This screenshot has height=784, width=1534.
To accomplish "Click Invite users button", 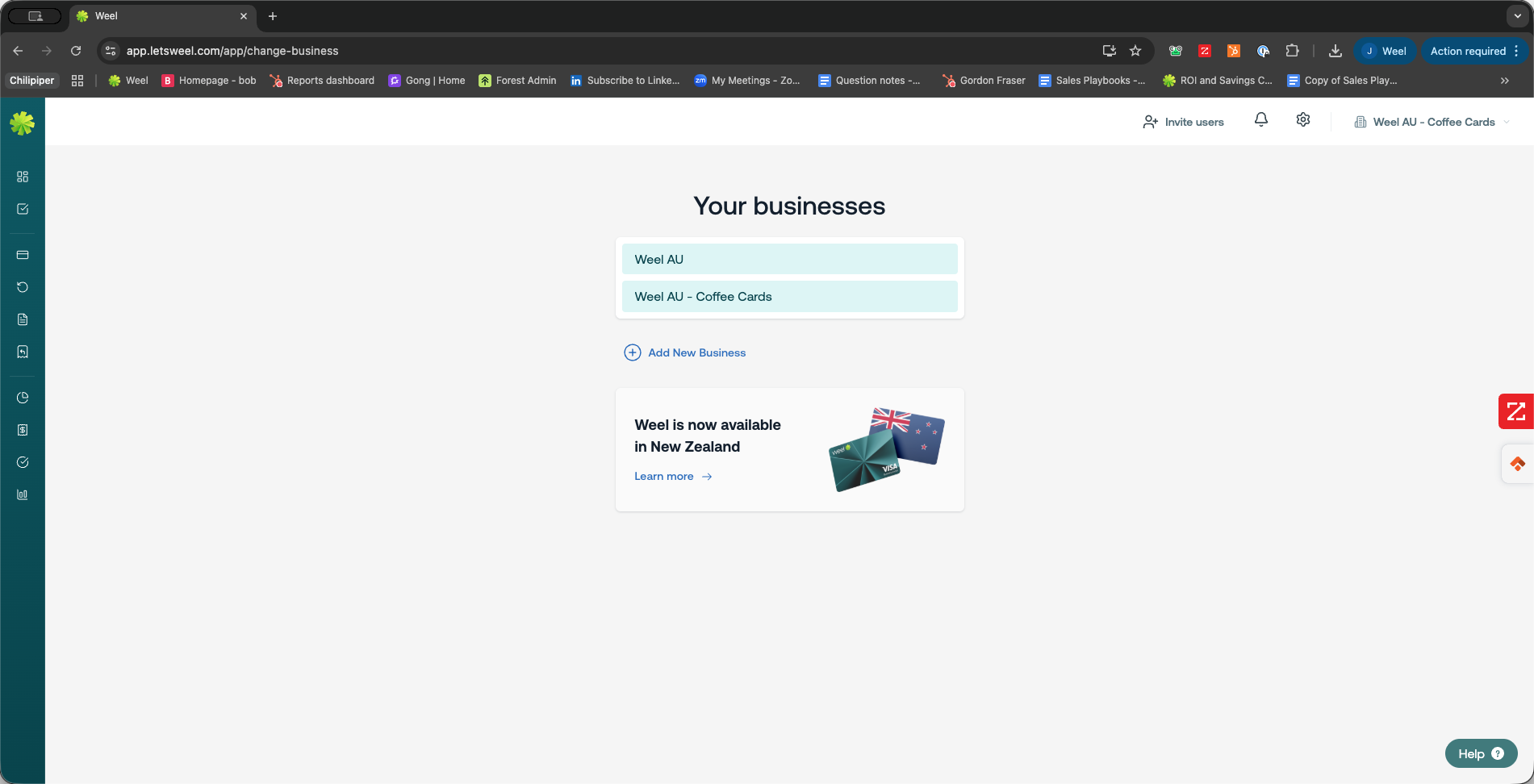I will pyautogui.click(x=1183, y=122).
